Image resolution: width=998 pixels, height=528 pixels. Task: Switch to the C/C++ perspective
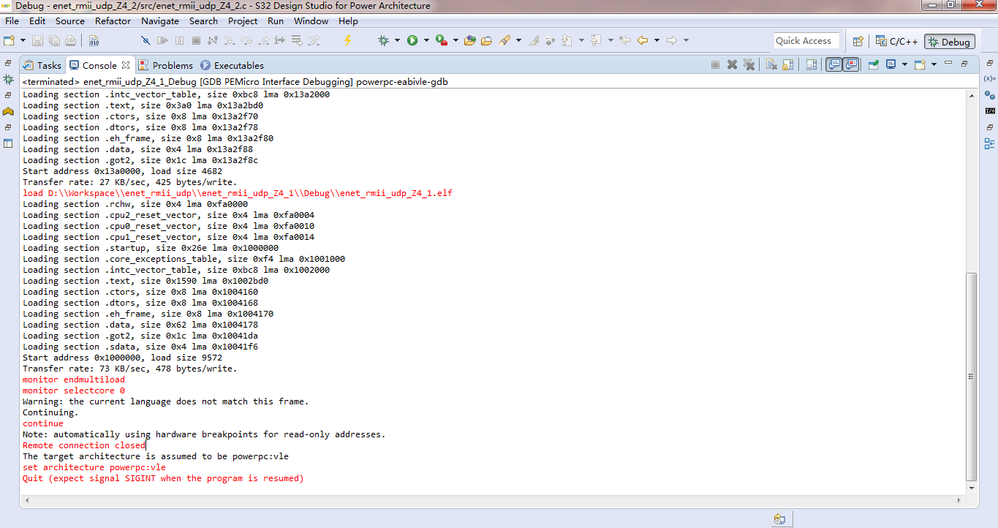click(896, 41)
